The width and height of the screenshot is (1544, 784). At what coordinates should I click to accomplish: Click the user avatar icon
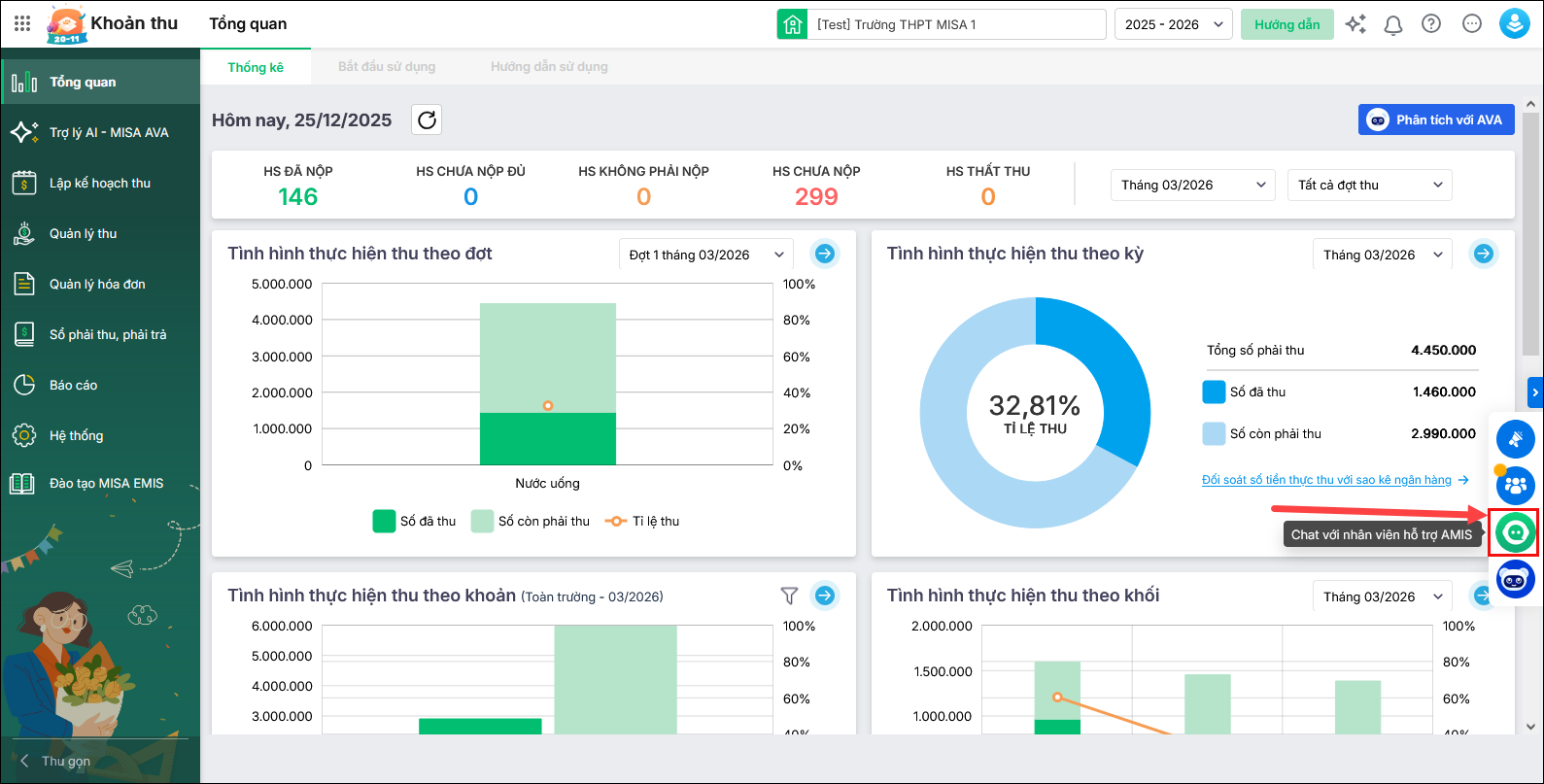pos(1514,24)
